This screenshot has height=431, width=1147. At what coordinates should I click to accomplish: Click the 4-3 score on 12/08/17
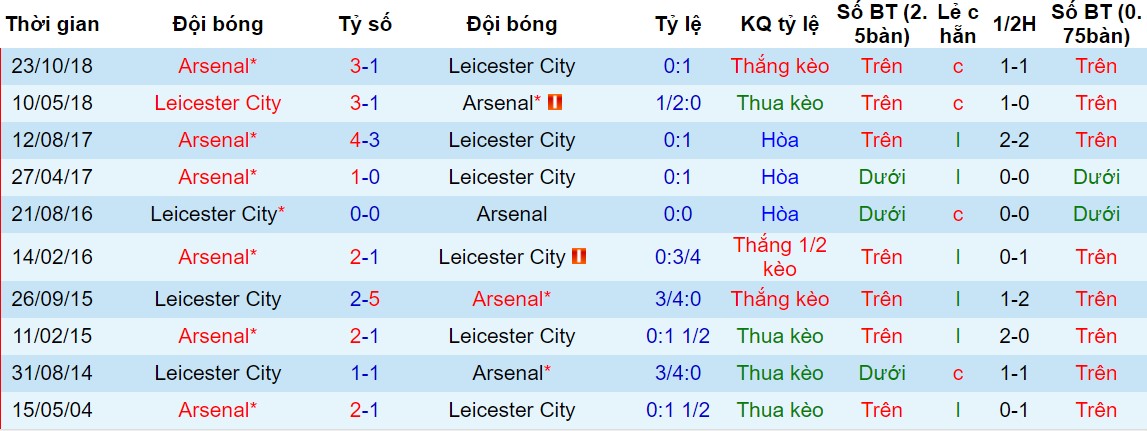364,140
